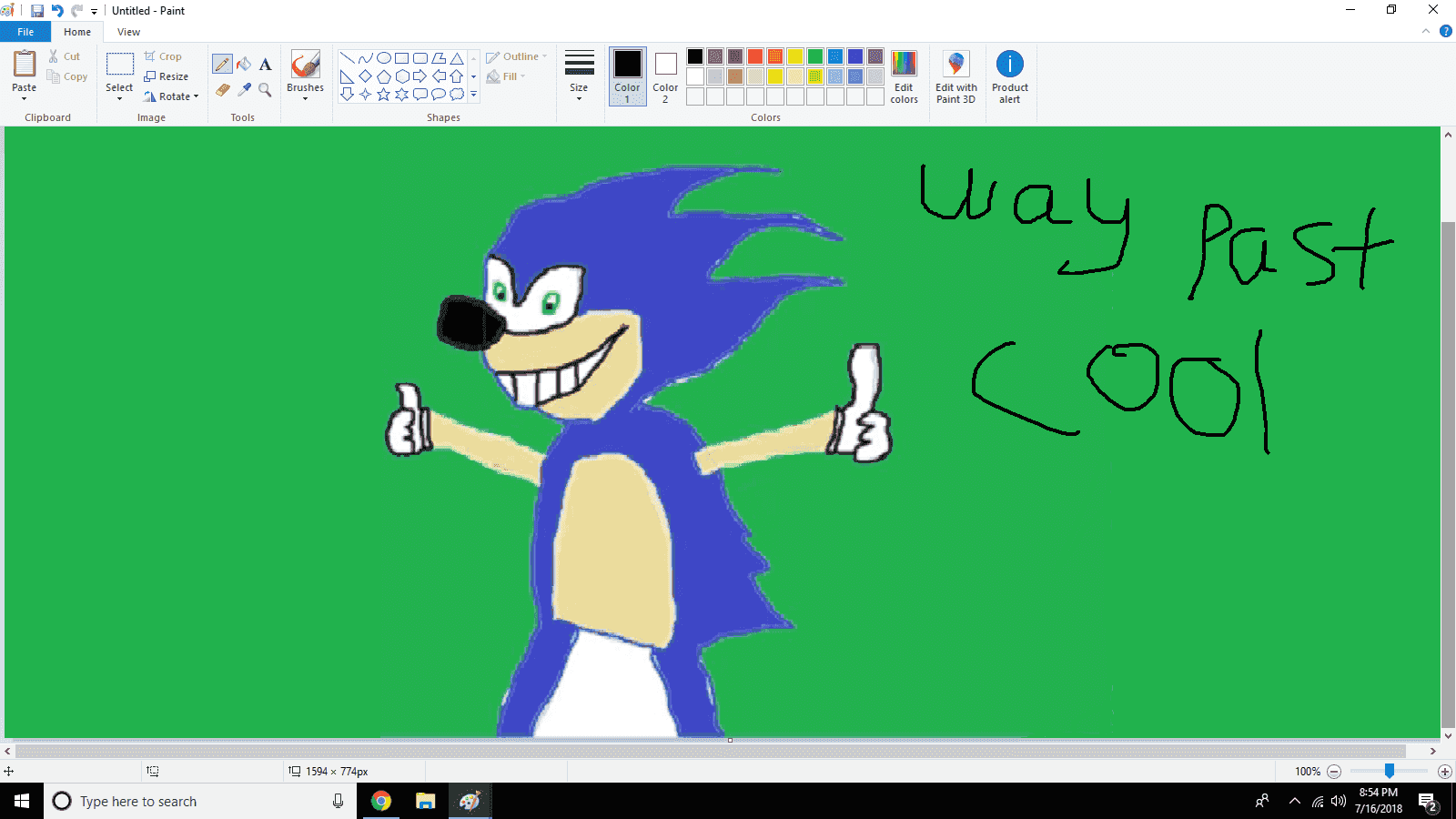Image resolution: width=1456 pixels, height=819 pixels.
Task: Open the Rotate dropdown
Action: [173, 96]
